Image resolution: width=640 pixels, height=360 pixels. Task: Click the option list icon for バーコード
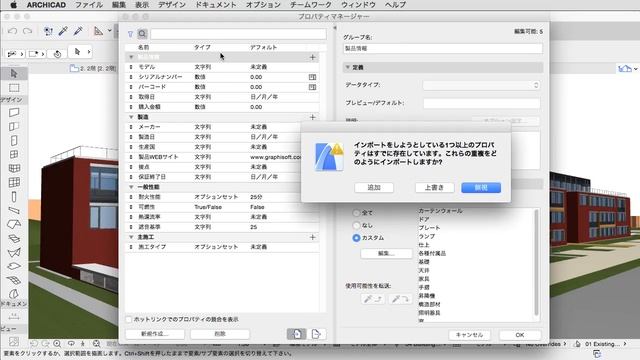point(312,87)
